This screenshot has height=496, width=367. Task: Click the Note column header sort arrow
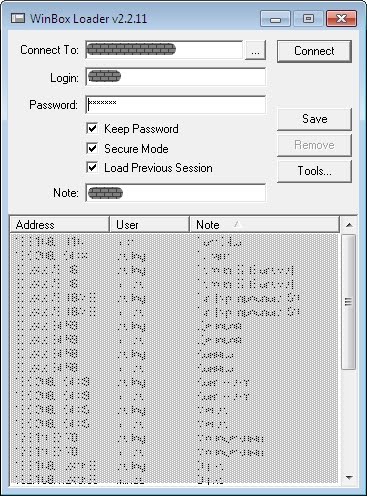point(236,224)
